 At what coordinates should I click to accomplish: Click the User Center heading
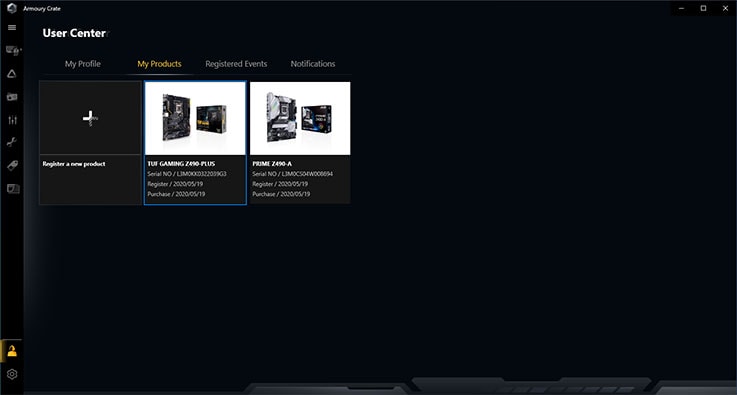click(74, 33)
